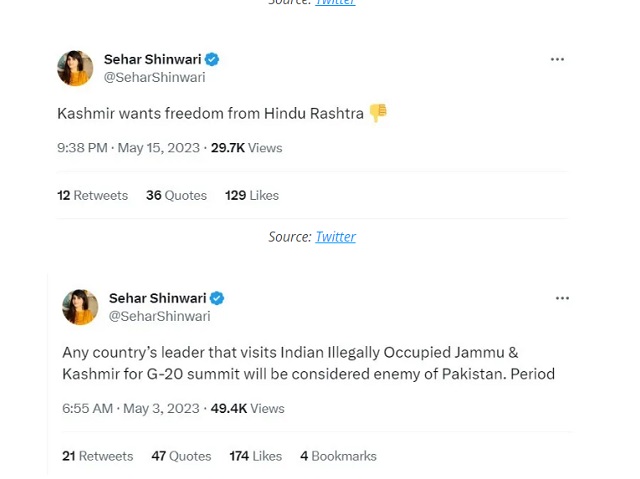
Task: View the 12 Retweets list
Action: point(92,196)
